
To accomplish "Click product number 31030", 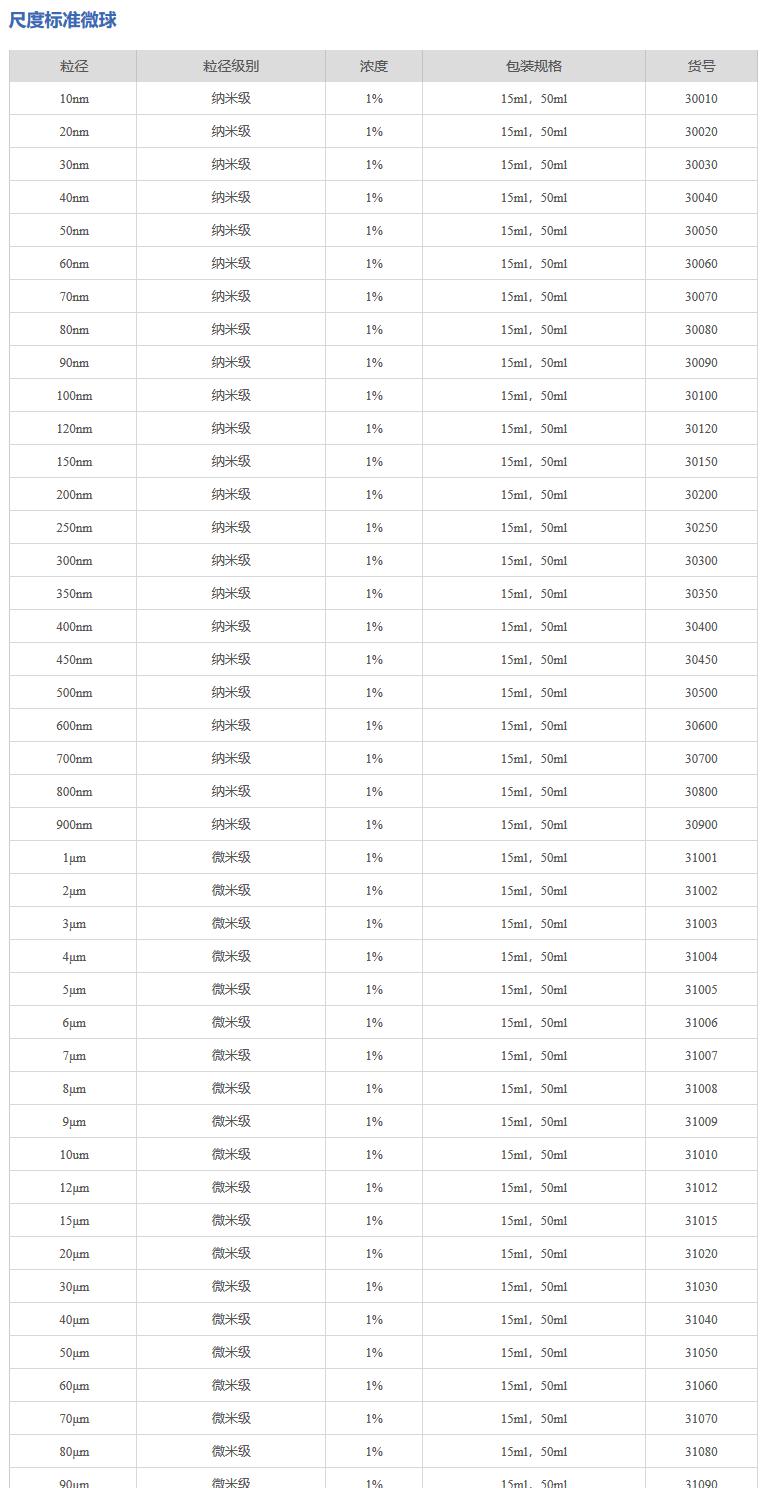I will pos(701,1287).
